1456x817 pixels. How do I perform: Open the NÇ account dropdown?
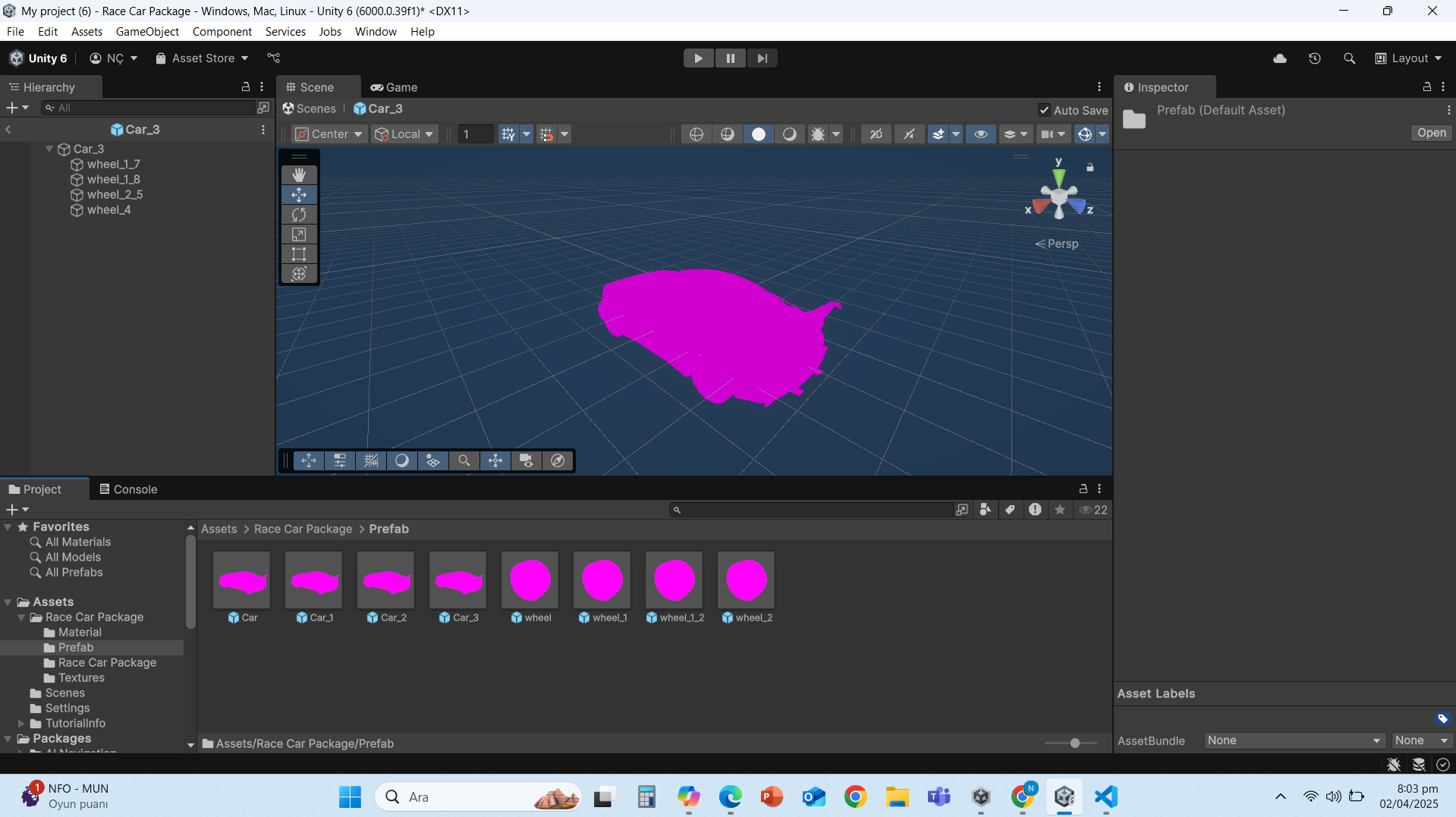pos(114,58)
